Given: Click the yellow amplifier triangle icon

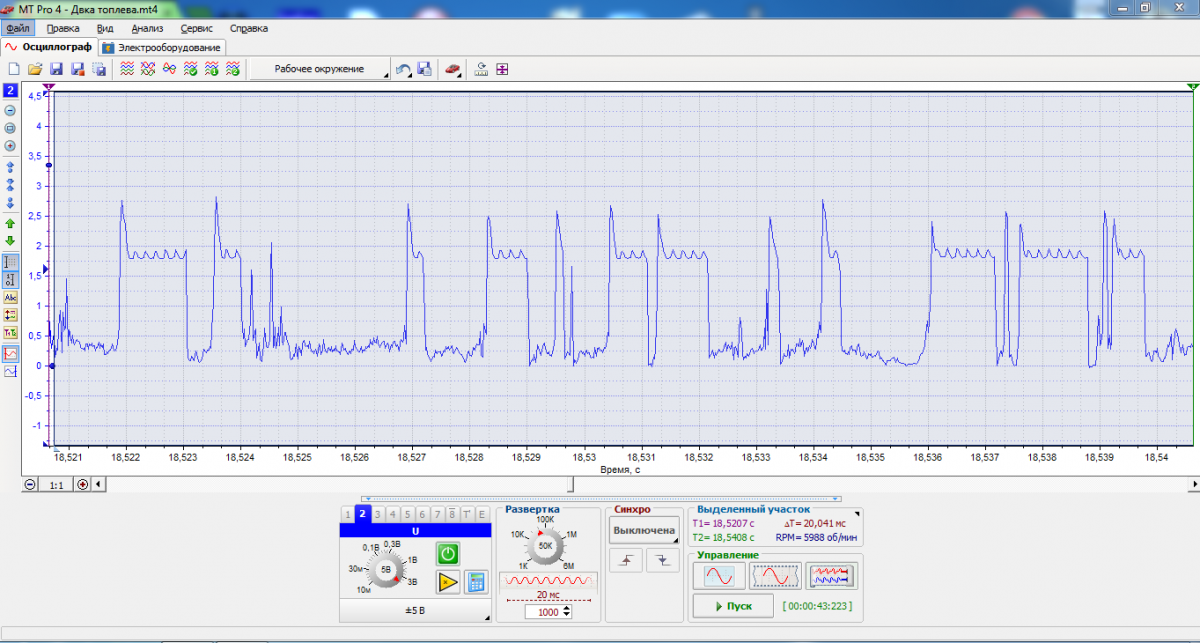Looking at the screenshot, I should coord(448,581).
